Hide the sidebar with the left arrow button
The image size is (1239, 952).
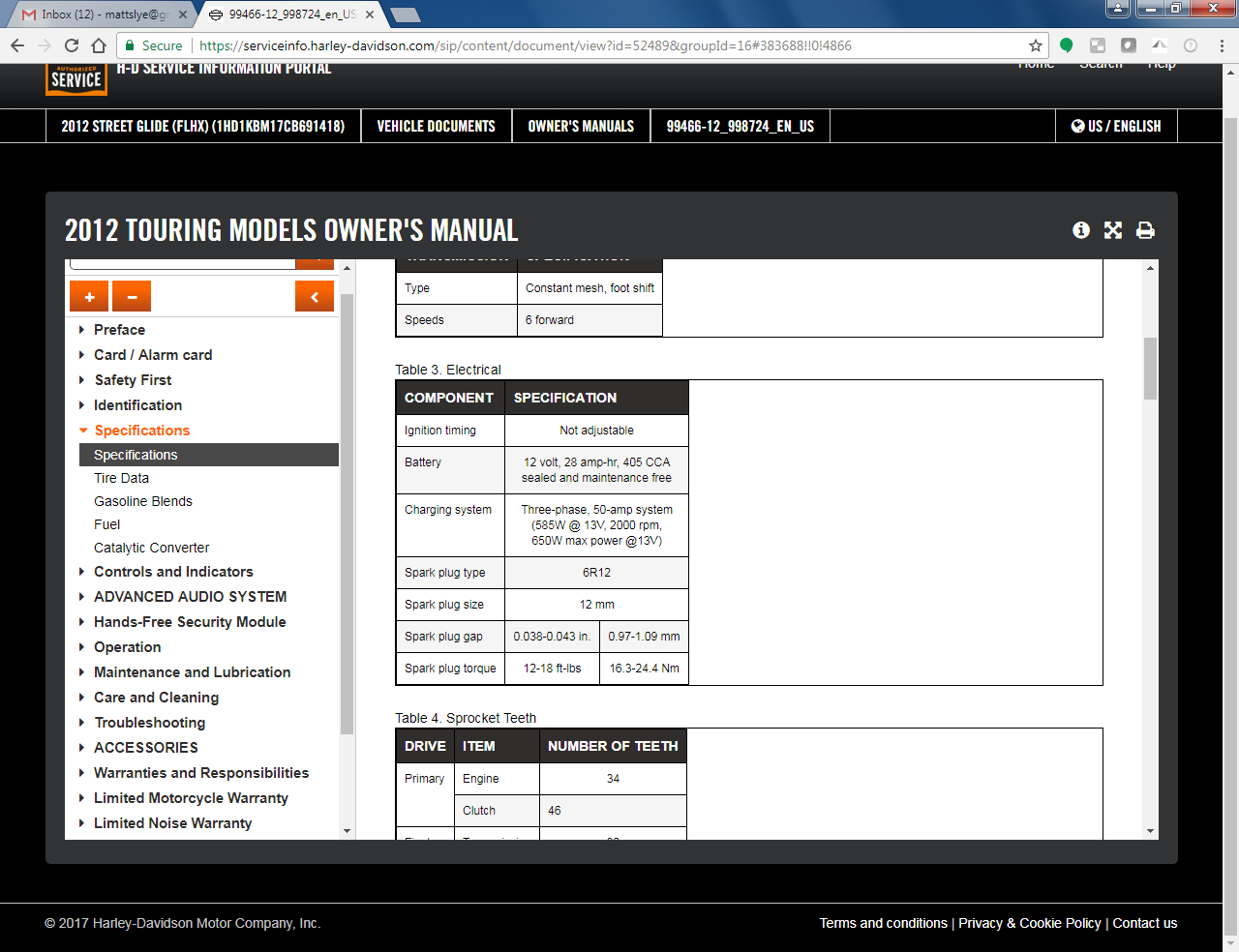click(315, 297)
